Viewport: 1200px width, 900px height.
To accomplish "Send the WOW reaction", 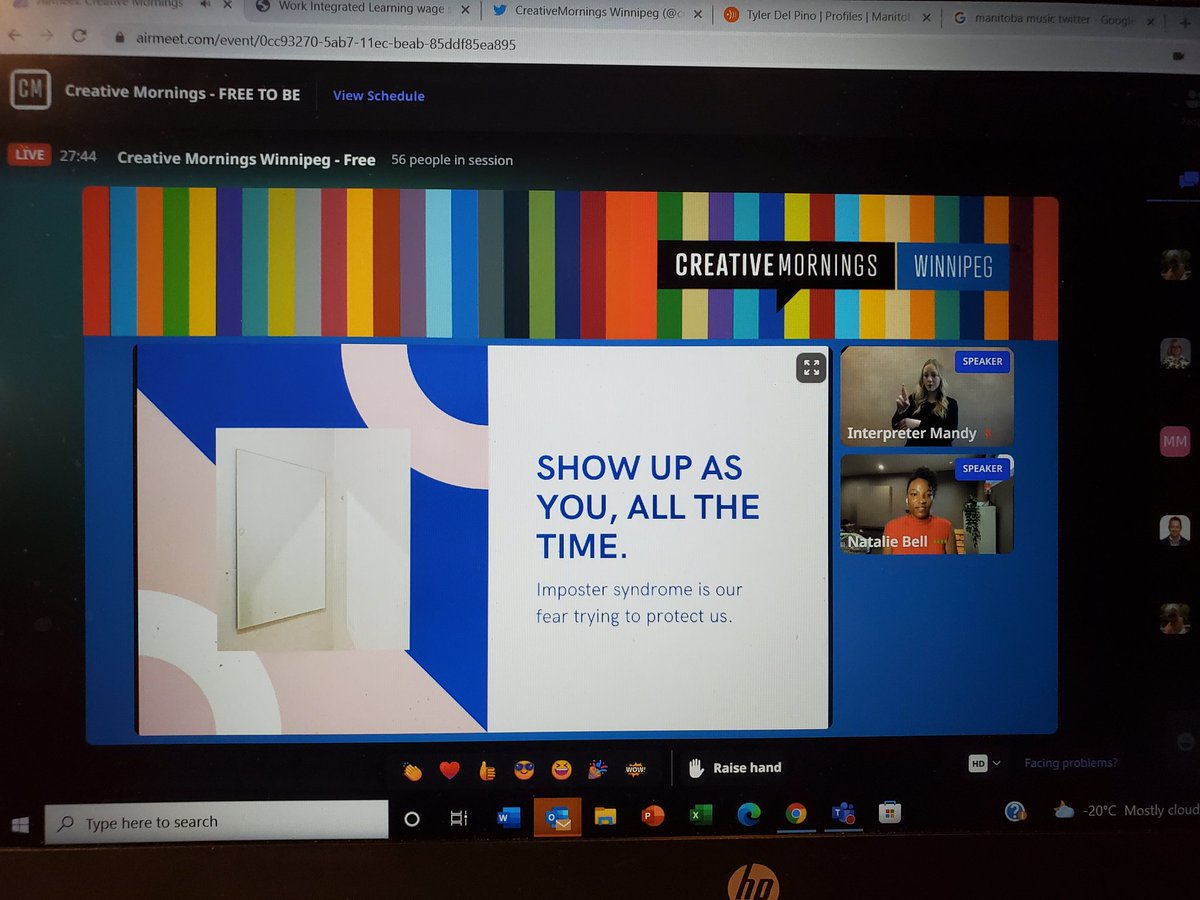I will click(635, 768).
